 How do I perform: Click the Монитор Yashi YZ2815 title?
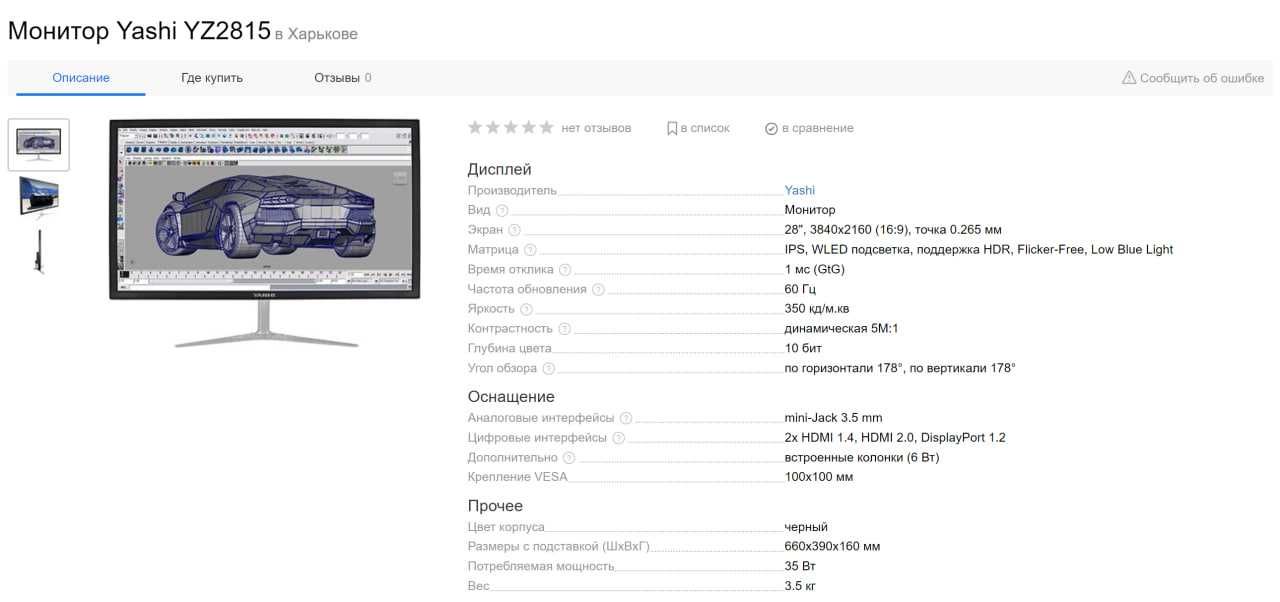coord(139,31)
